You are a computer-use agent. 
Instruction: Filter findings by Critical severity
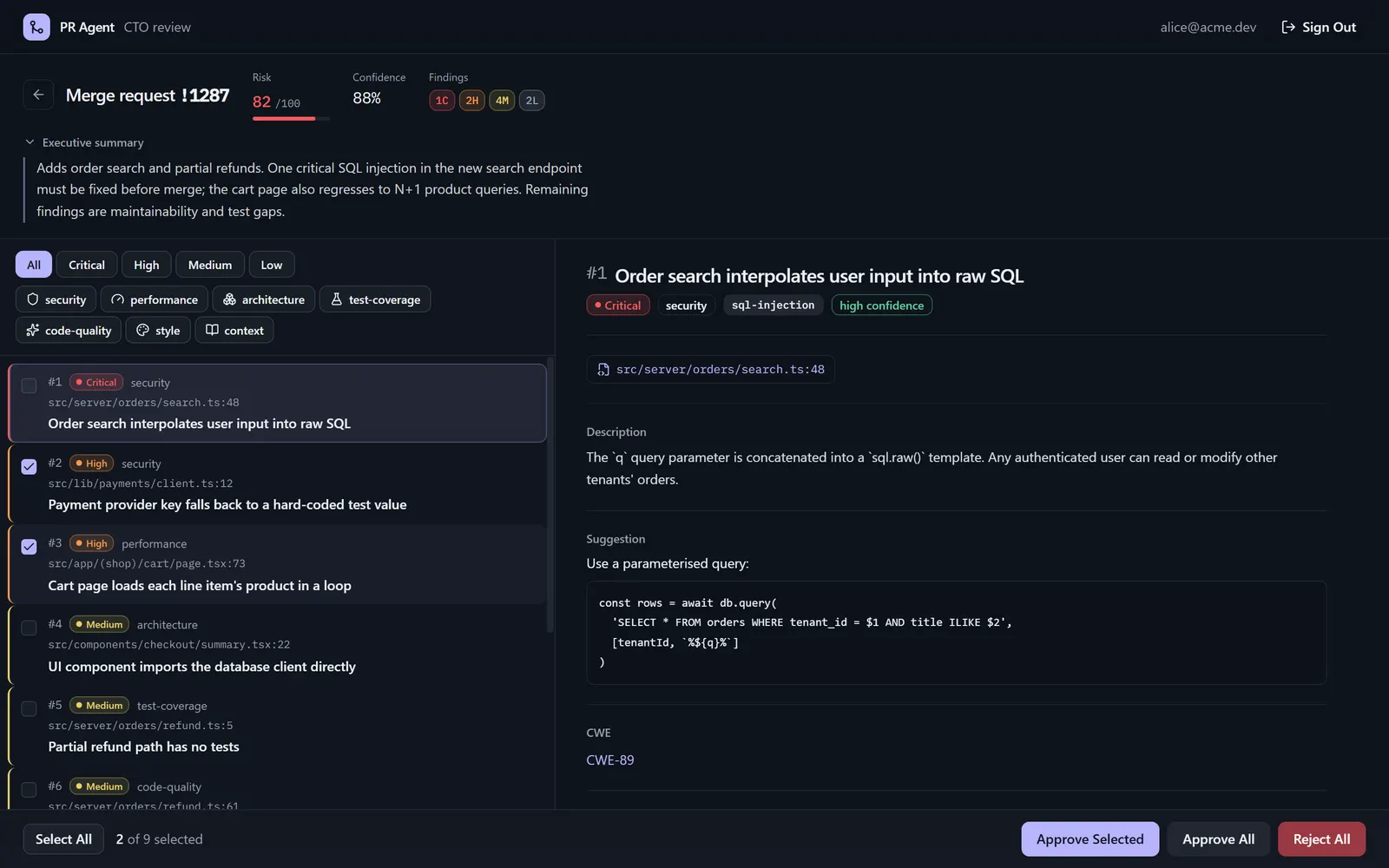click(87, 265)
